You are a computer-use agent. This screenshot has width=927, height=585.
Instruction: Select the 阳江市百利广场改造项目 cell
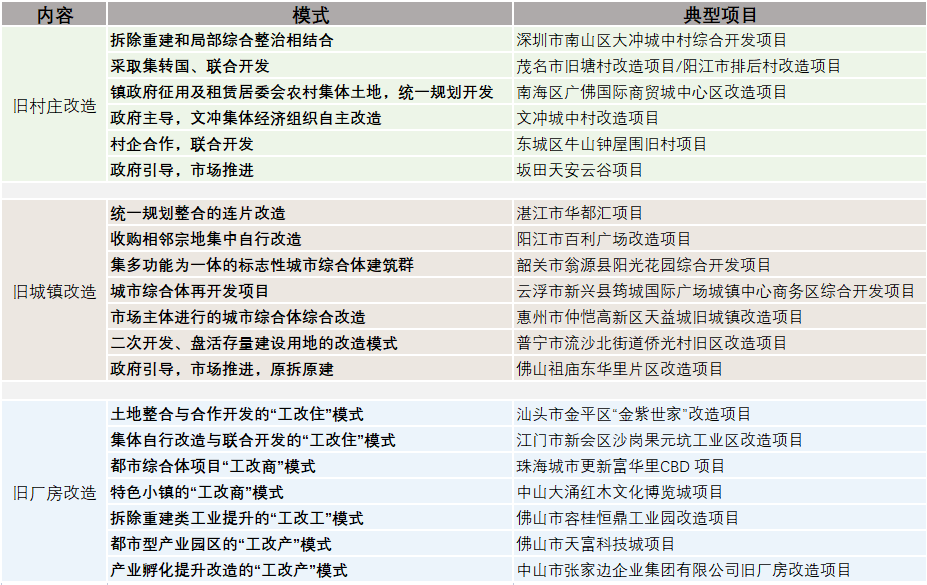pyautogui.click(x=603, y=239)
